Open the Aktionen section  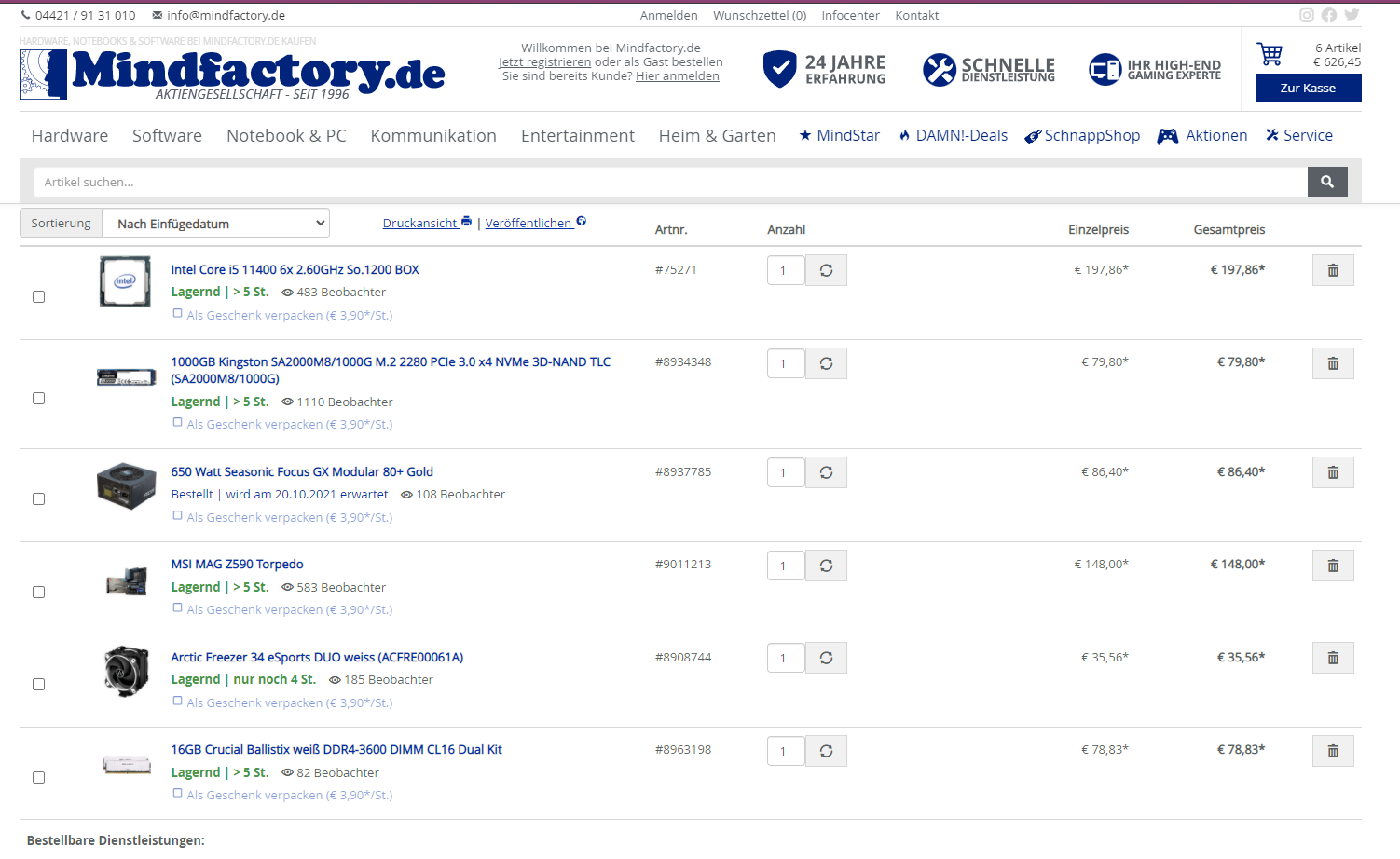(1202, 135)
